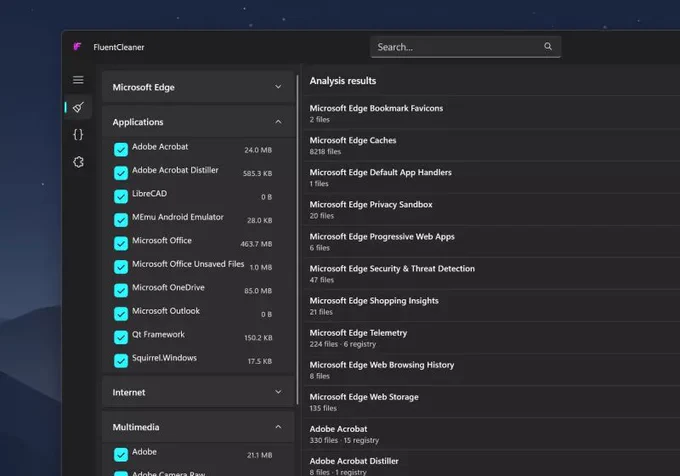Open the curly braces script editor icon
This screenshot has height=476, width=680.
pyautogui.click(x=78, y=134)
